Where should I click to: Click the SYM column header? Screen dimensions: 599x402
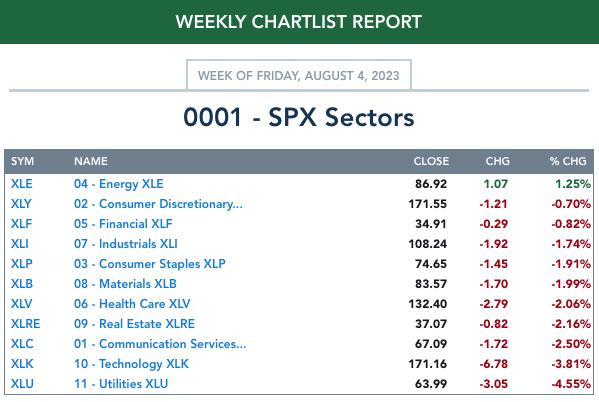(22, 161)
